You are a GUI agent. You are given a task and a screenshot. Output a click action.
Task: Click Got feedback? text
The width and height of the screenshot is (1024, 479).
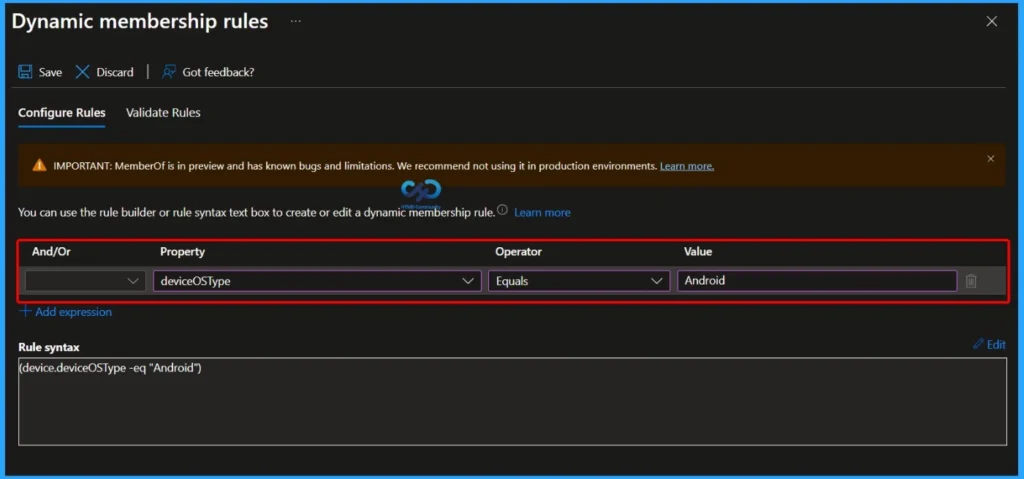pos(218,73)
